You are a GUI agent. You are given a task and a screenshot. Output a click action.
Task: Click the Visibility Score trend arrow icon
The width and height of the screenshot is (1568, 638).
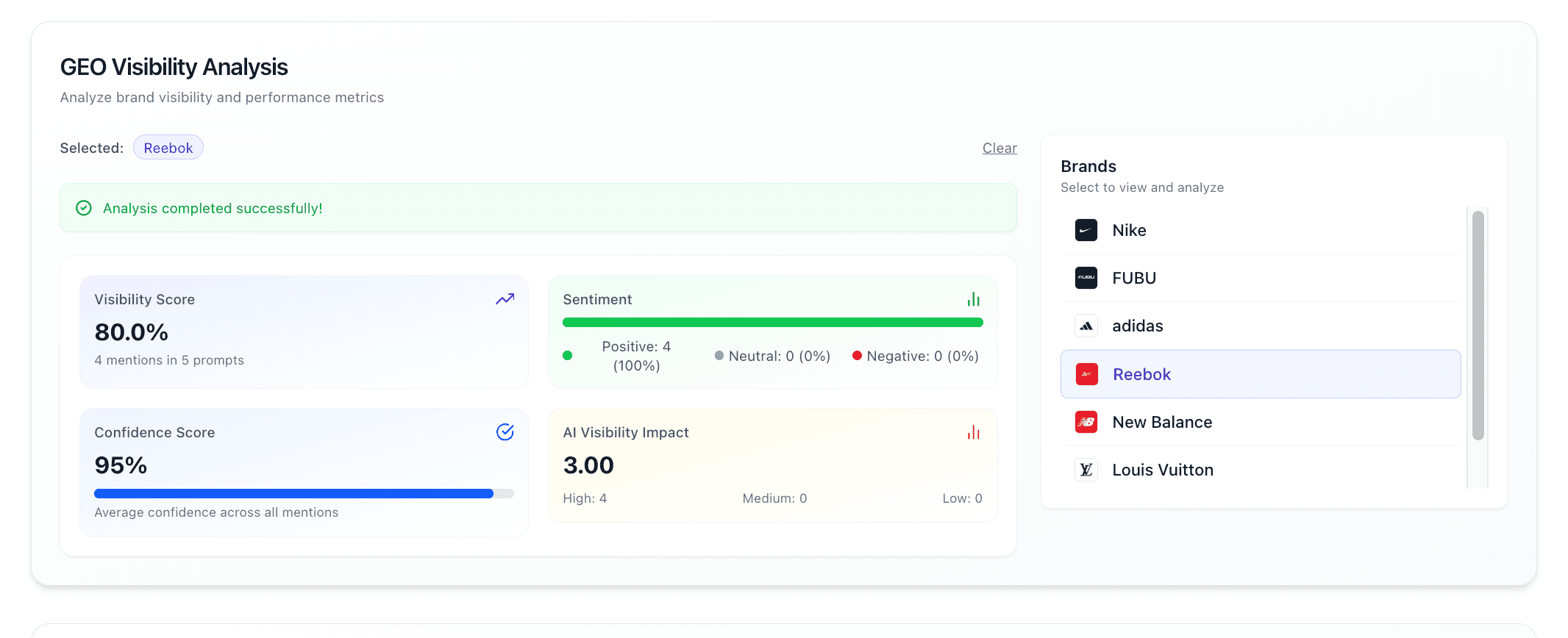click(505, 299)
